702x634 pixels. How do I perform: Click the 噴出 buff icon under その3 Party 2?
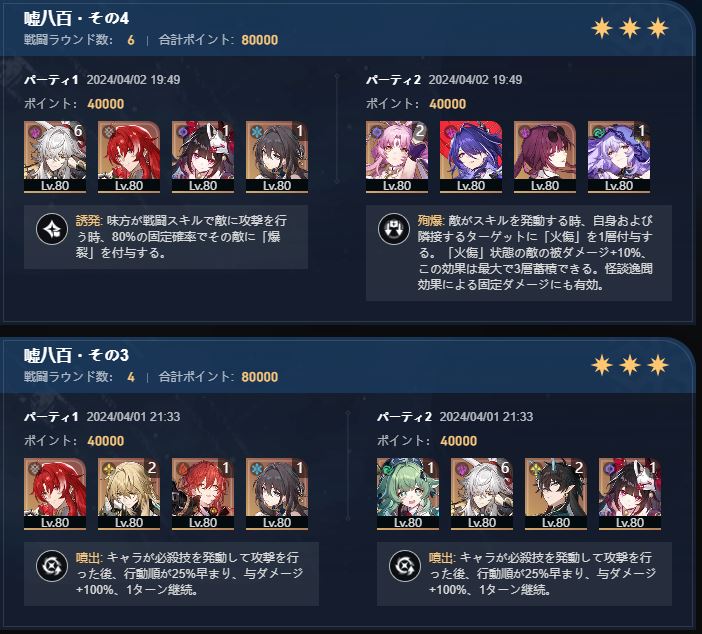coord(405,566)
